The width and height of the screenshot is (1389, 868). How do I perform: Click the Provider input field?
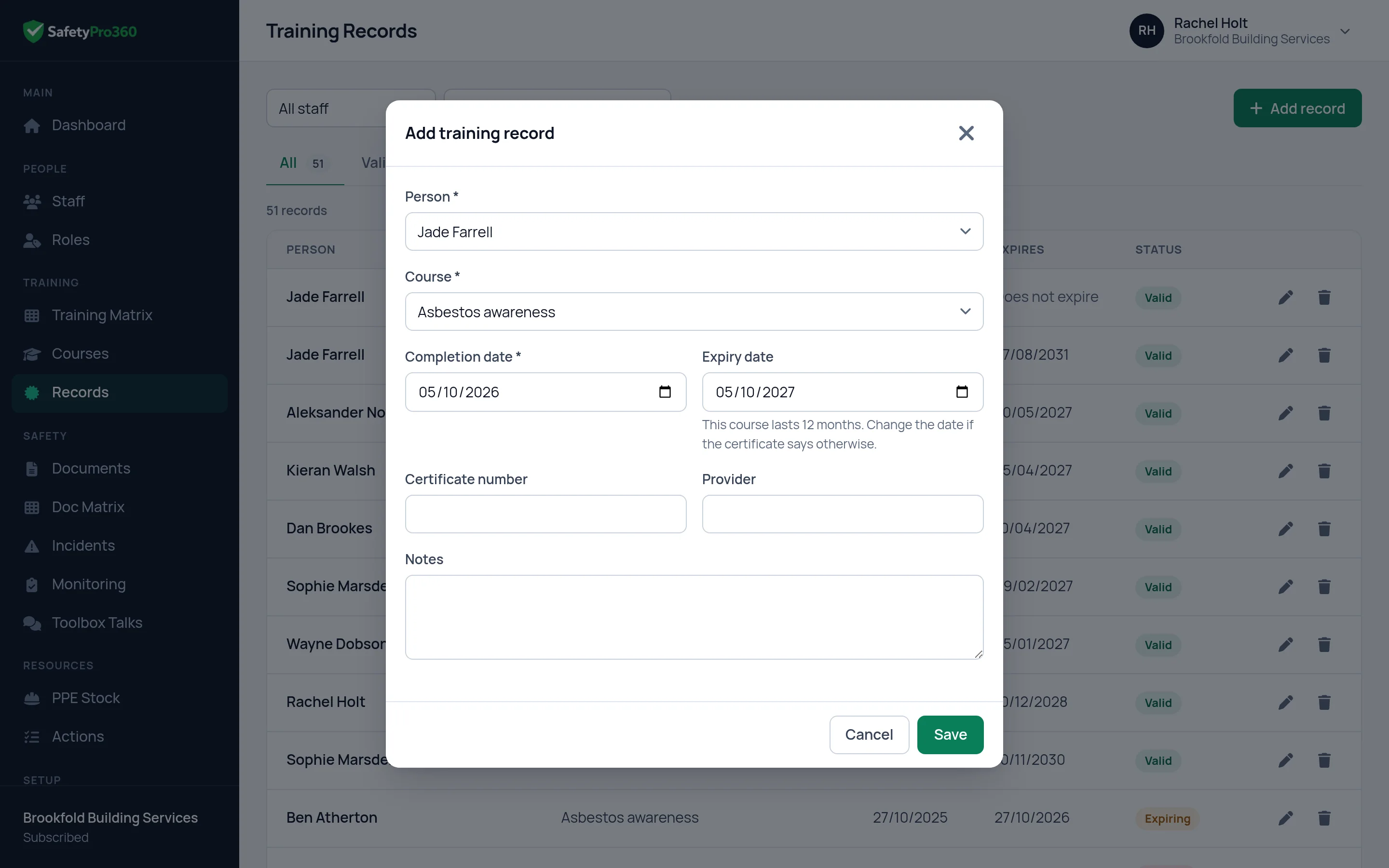pyautogui.click(x=842, y=514)
